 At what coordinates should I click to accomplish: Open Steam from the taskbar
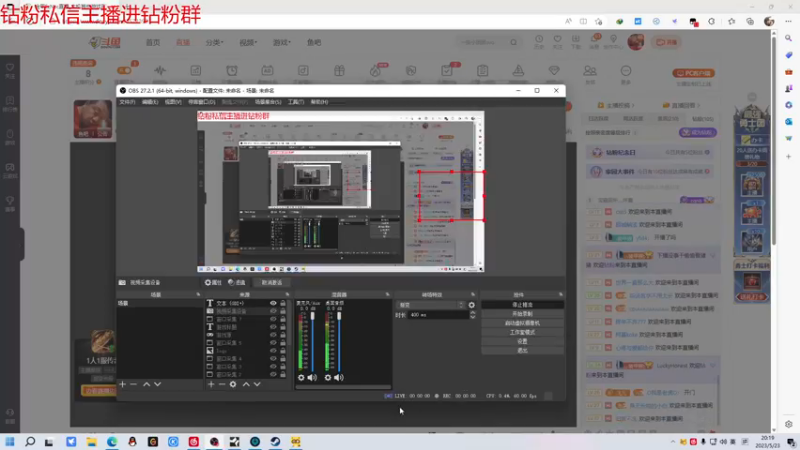click(275, 441)
